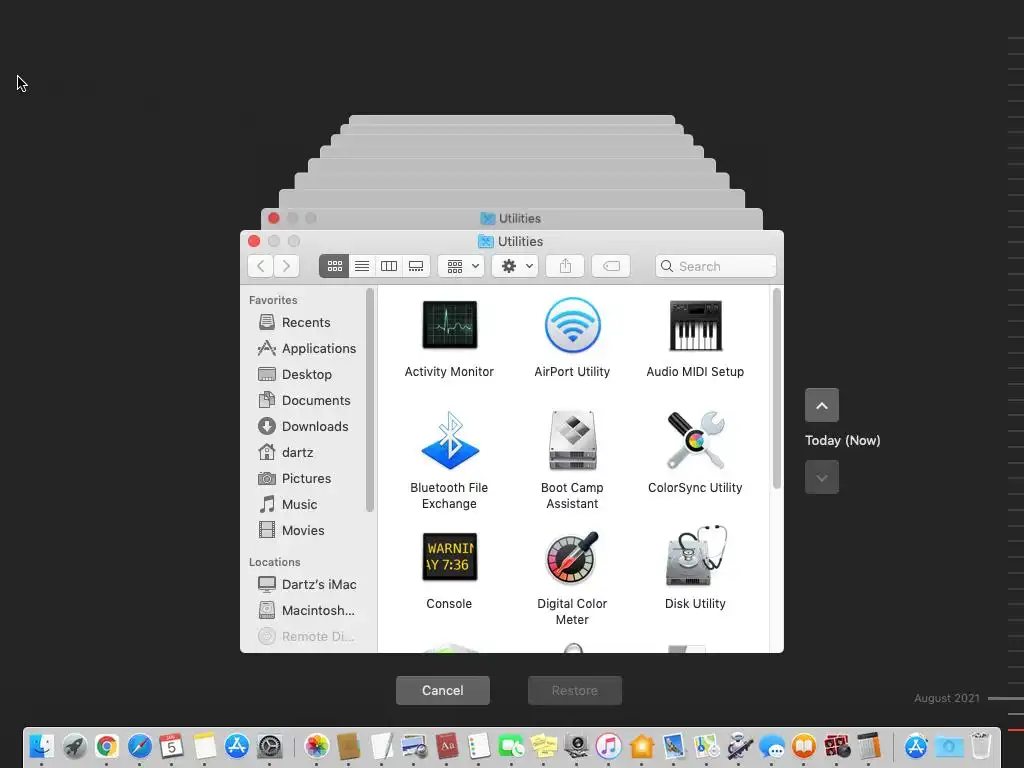Open Automator from the Dock

(739, 746)
